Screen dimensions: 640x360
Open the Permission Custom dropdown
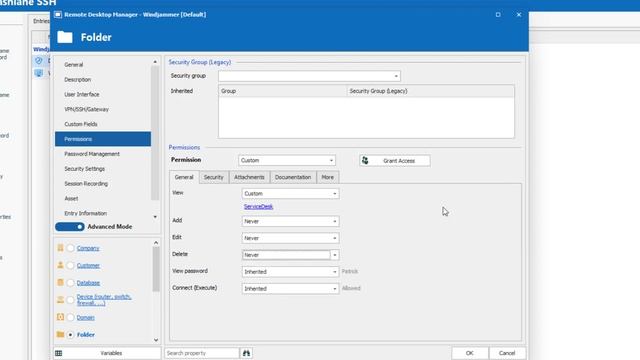tap(287, 160)
